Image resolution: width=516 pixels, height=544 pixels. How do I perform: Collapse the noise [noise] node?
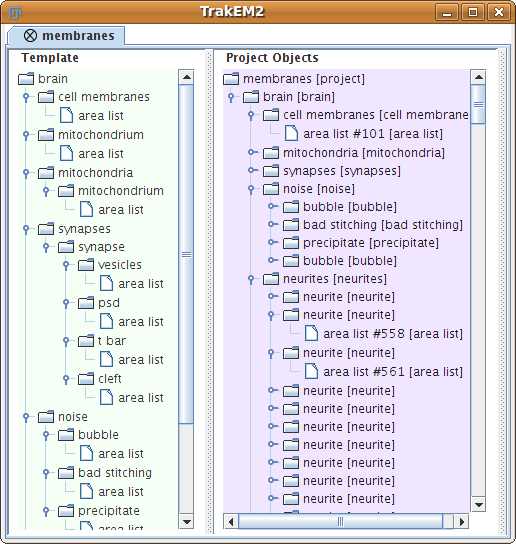tap(252, 189)
